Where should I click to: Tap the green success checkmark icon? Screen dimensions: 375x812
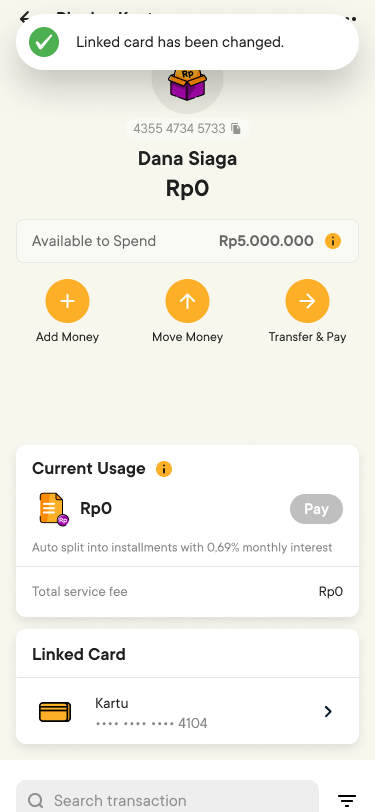(x=44, y=42)
